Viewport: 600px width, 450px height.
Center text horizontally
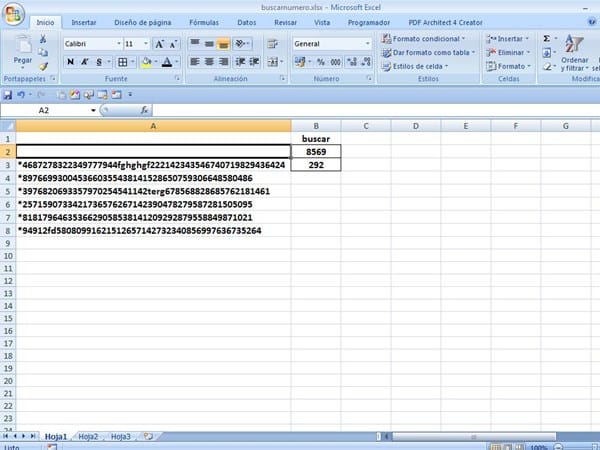point(209,62)
